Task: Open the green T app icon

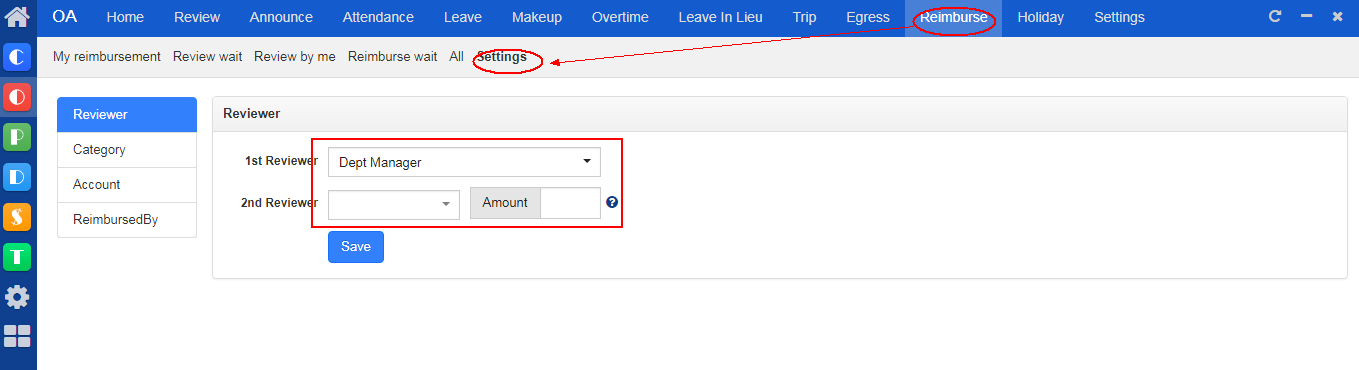Action: pyautogui.click(x=17, y=257)
